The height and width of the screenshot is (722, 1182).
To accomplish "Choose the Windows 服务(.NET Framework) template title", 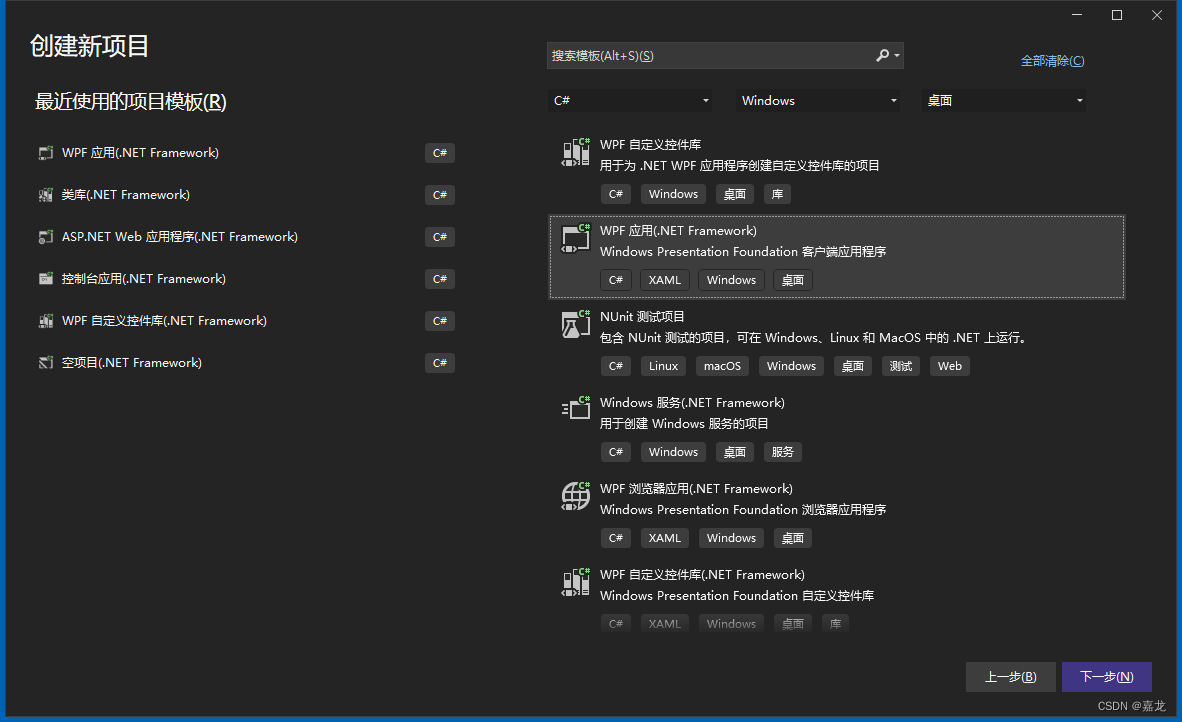I will [692, 402].
